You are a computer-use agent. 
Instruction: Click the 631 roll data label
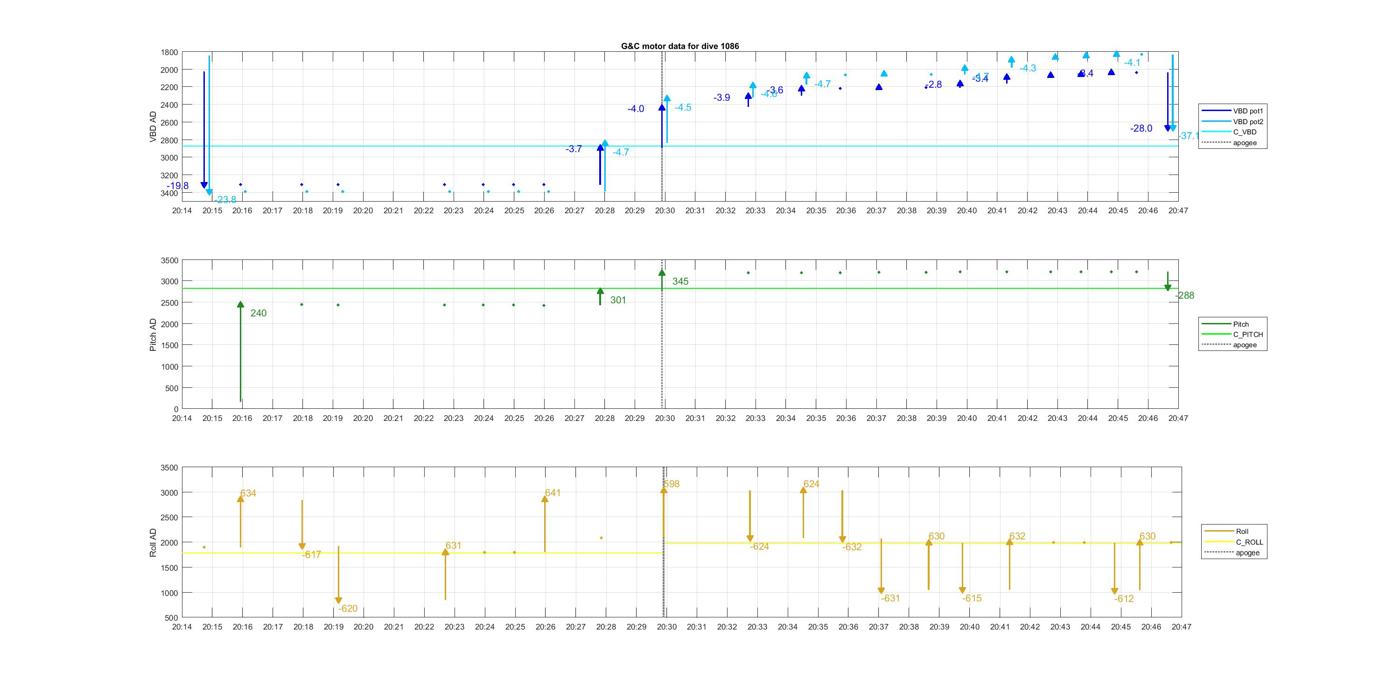454,546
